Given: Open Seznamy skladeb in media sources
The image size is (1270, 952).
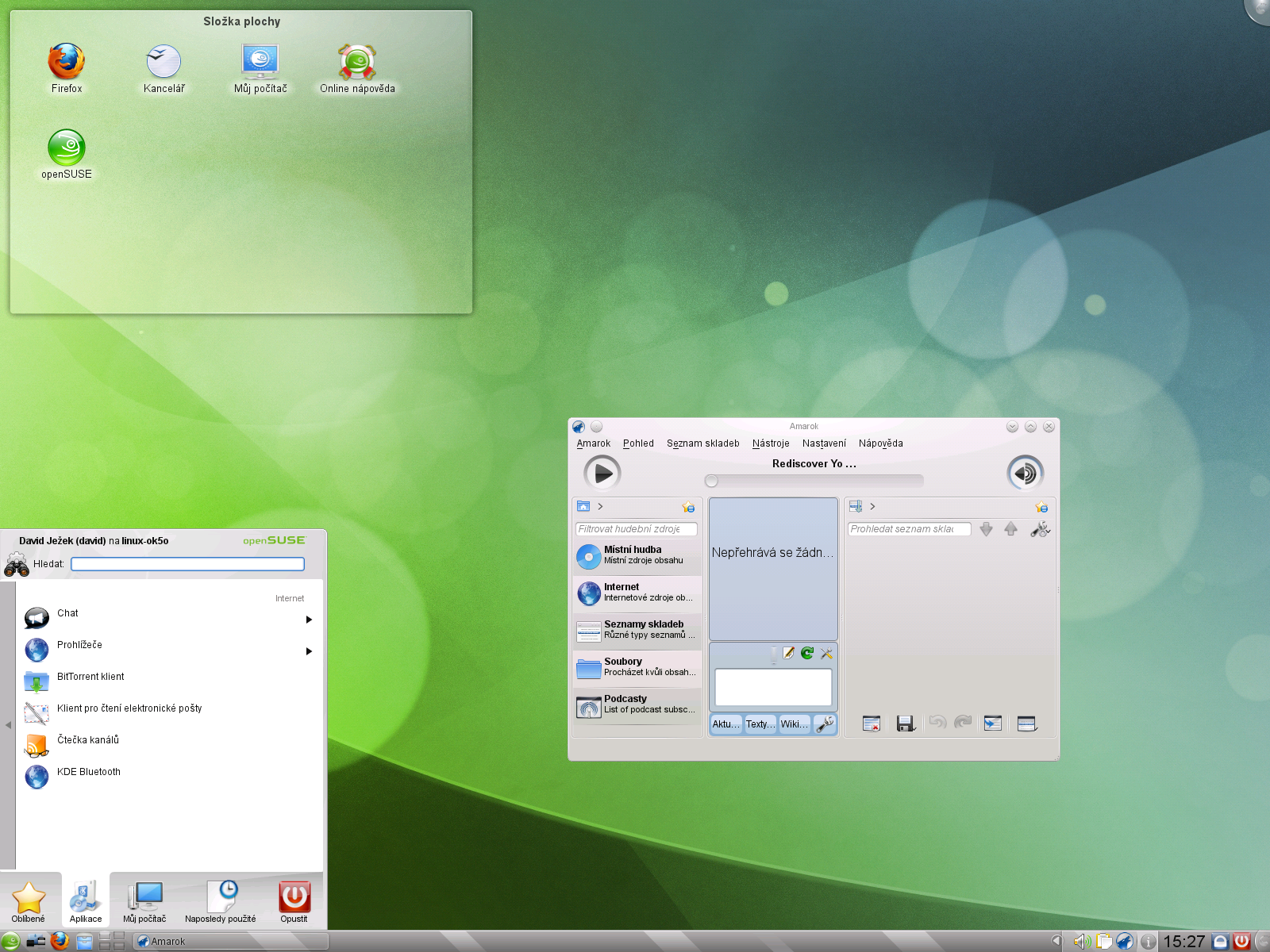Looking at the screenshot, I should [x=637, y=631].
